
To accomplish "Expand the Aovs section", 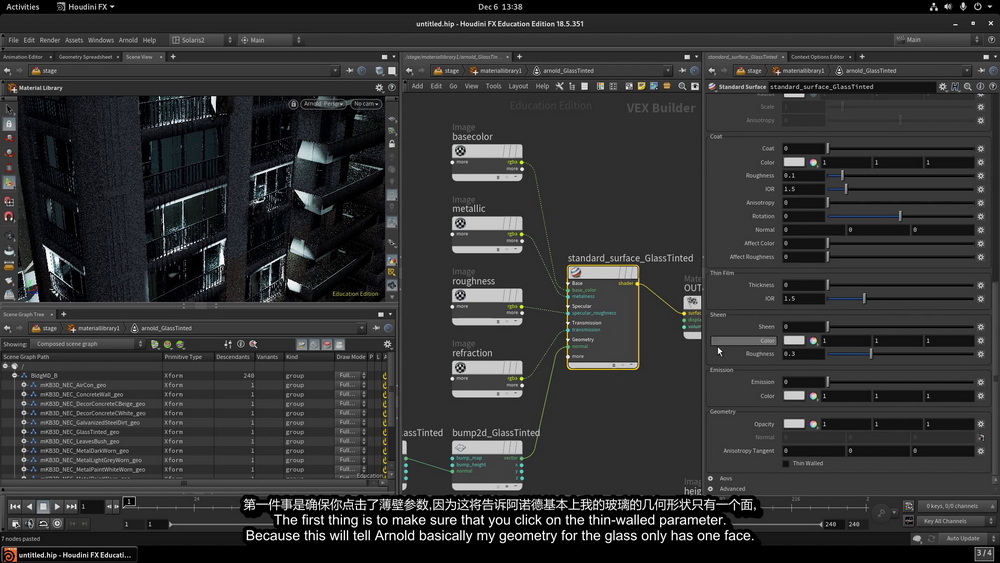I will point(710,478).
